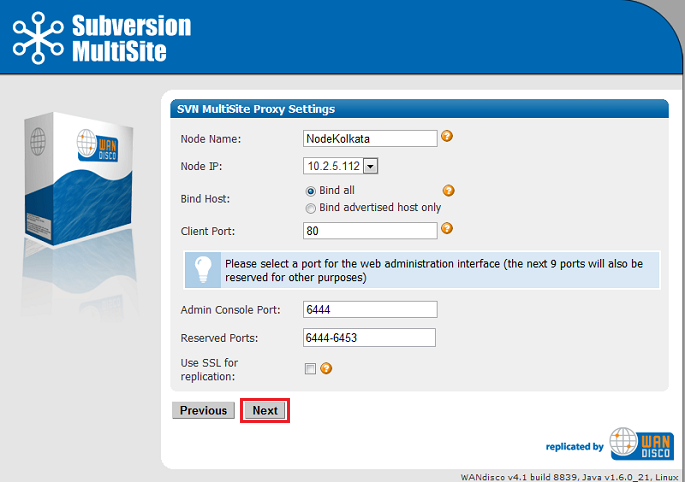The image size is (685, 482).
Task: Click the WANdisco product box image
Action: point(79,180)
